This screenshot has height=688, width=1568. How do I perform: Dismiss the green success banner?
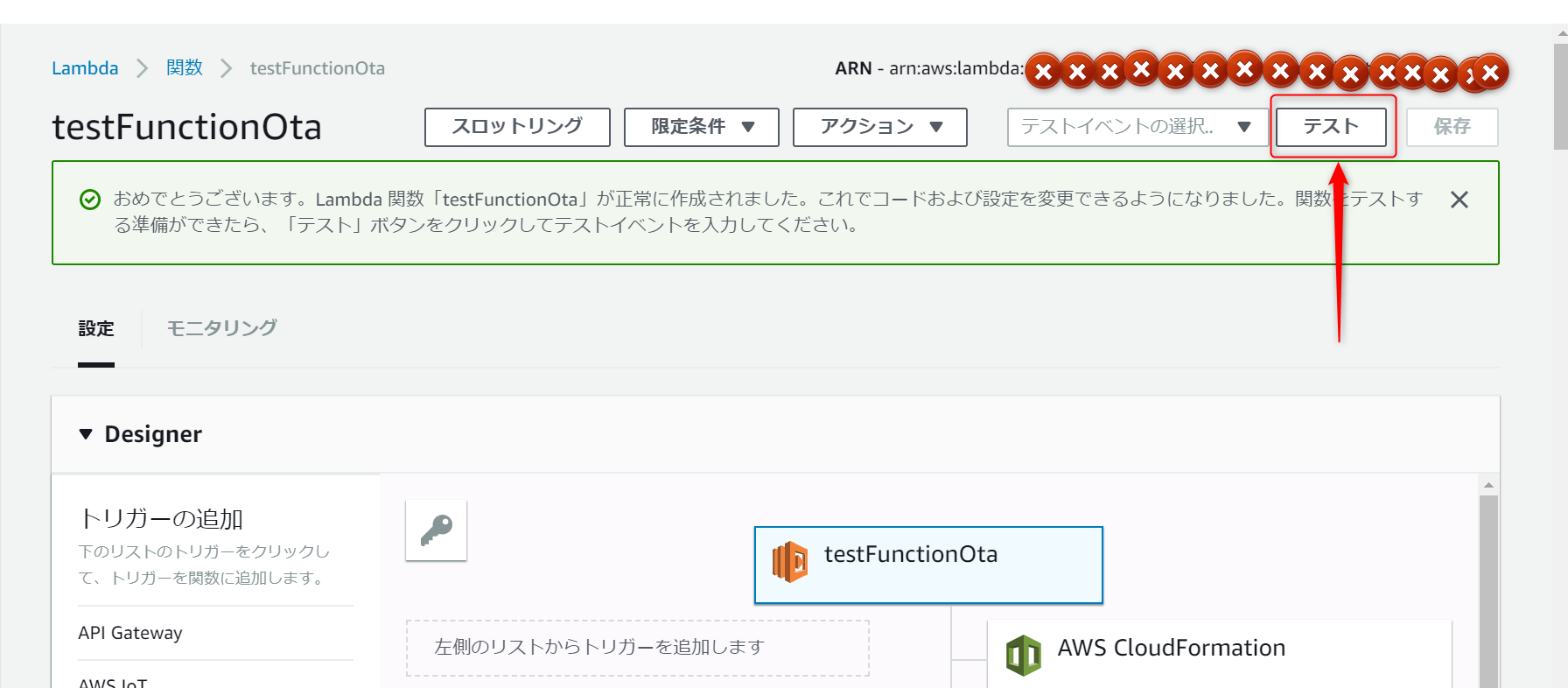point(1459,200)
